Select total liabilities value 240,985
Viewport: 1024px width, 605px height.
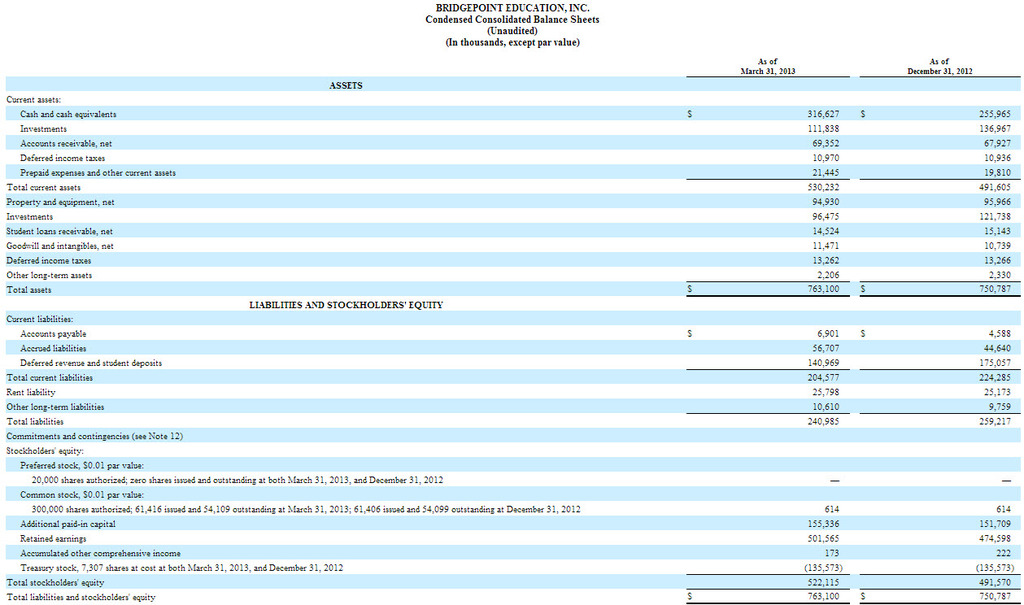pyautogui.click(x=824, y=422)
